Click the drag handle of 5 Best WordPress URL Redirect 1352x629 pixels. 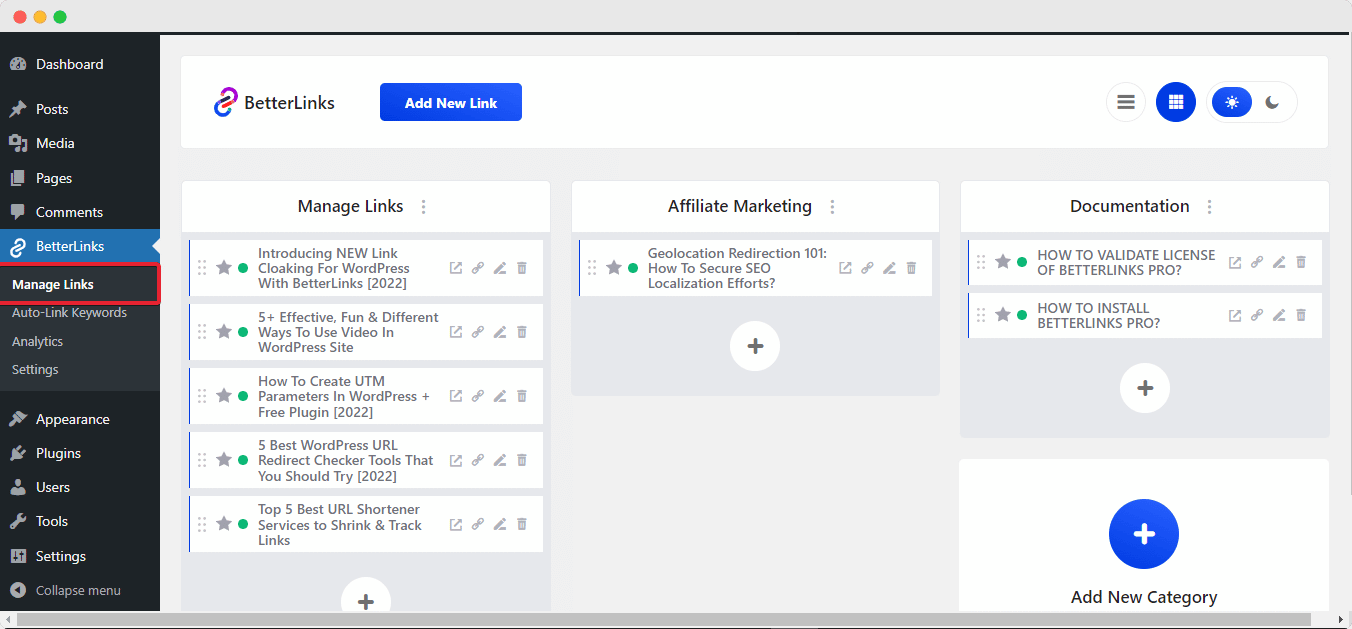coord(202,460)
